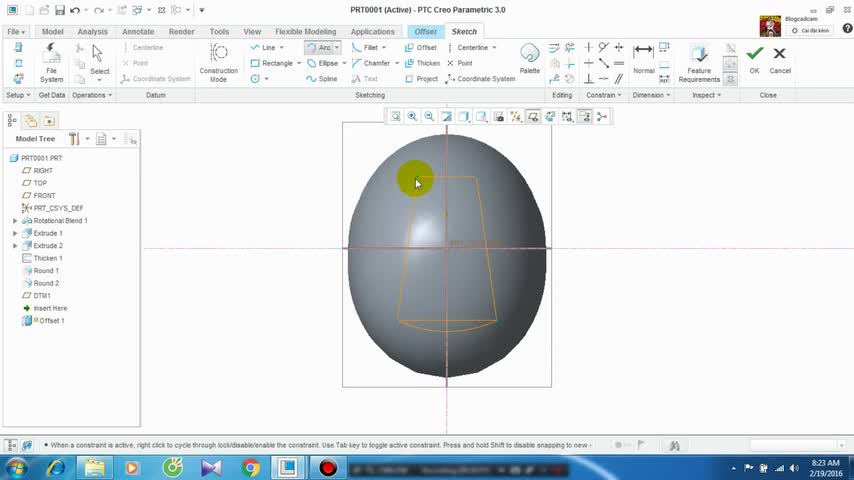854x480 pixels.
Task: Confirm sketch with OK
Action: coord(754,59)
